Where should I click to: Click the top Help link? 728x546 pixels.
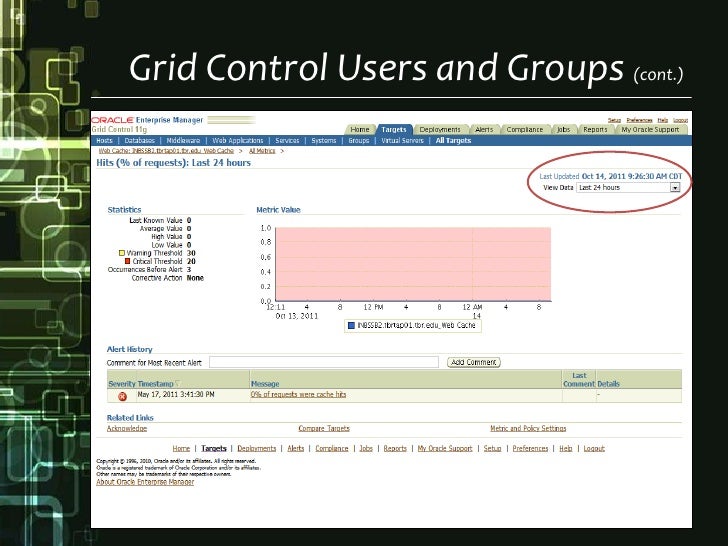(x=663, y=120)
